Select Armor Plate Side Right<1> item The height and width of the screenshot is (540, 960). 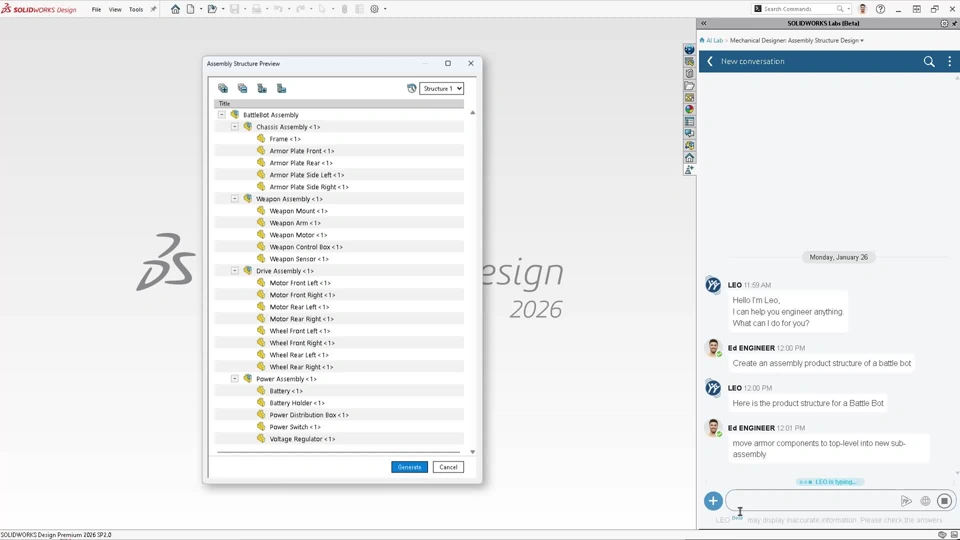309,187
